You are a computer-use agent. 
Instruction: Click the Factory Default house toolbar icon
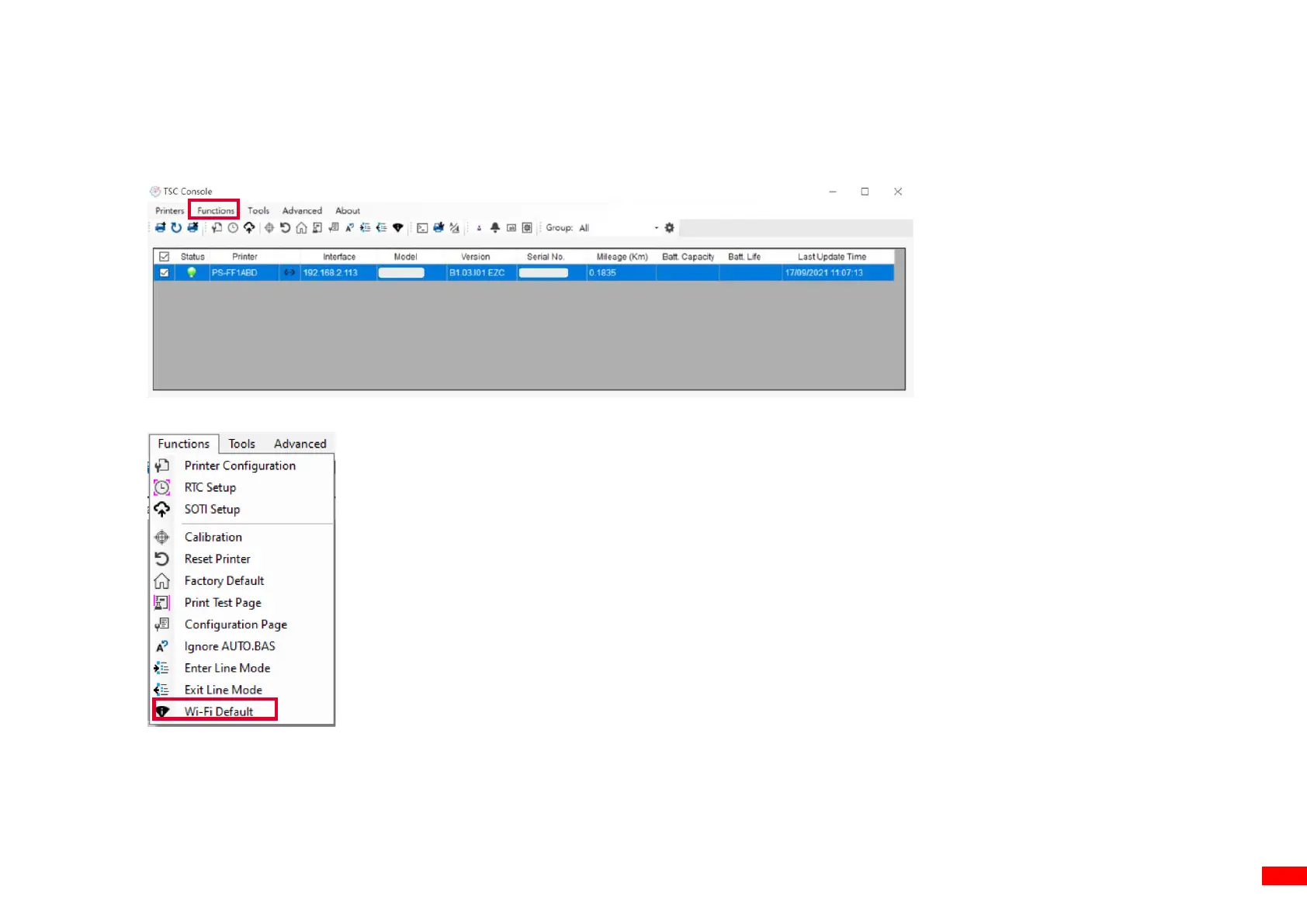pyautogui.click(x=301, y=227)
